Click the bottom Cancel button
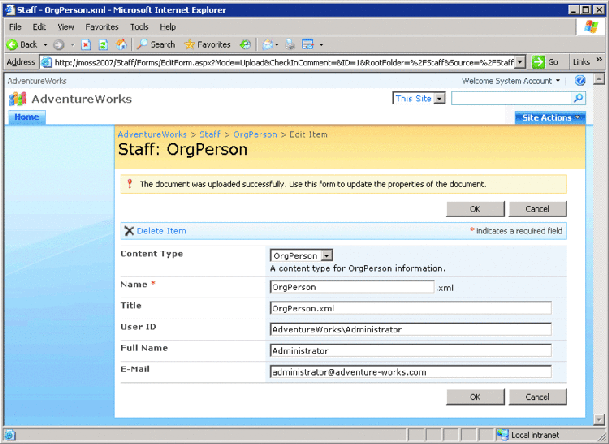Viewport: 609px width, 444px height. (x=538, y=397)
